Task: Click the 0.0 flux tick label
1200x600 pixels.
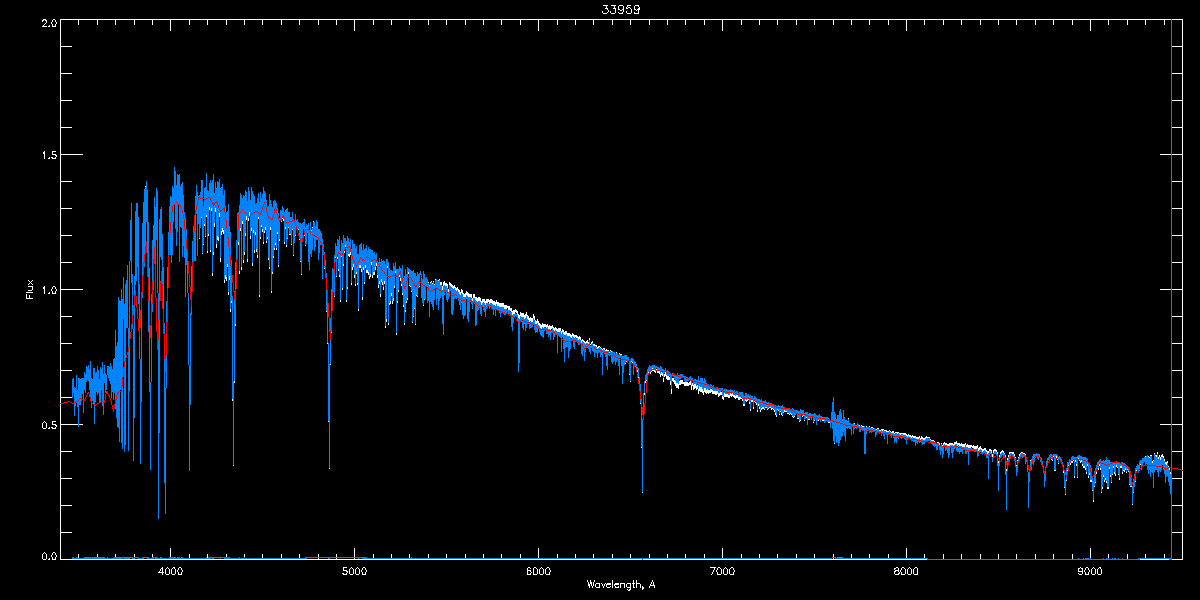Action: coord(48,556)
